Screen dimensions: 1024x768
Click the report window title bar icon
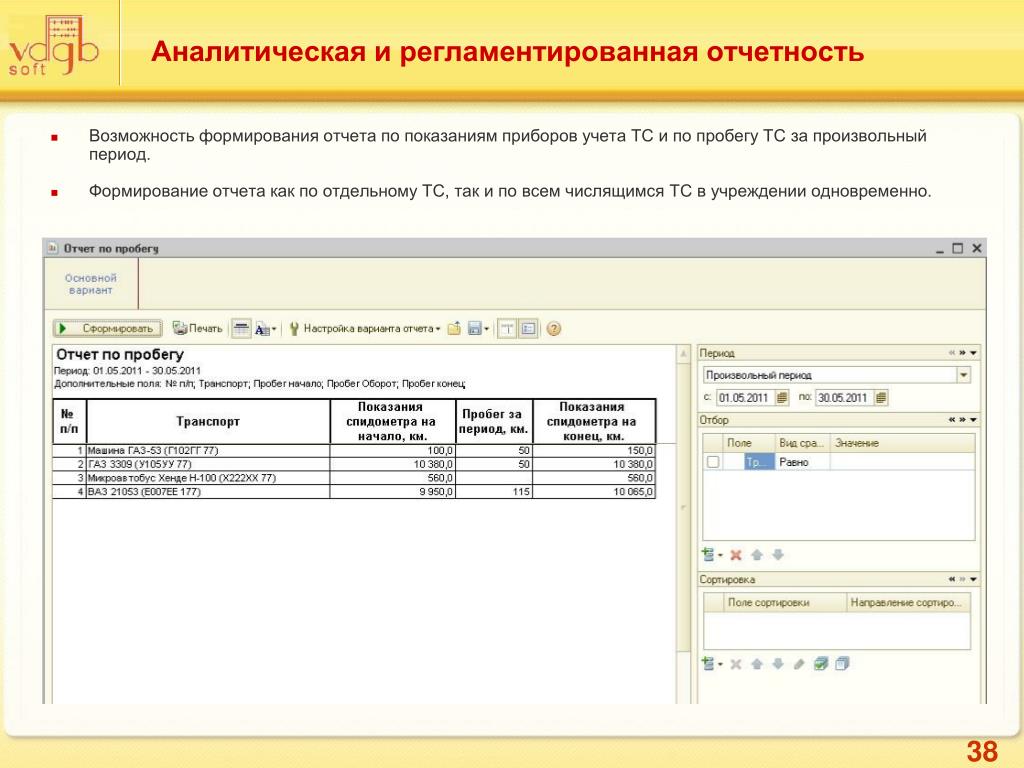pyautogui.click(x=53, y=248)
